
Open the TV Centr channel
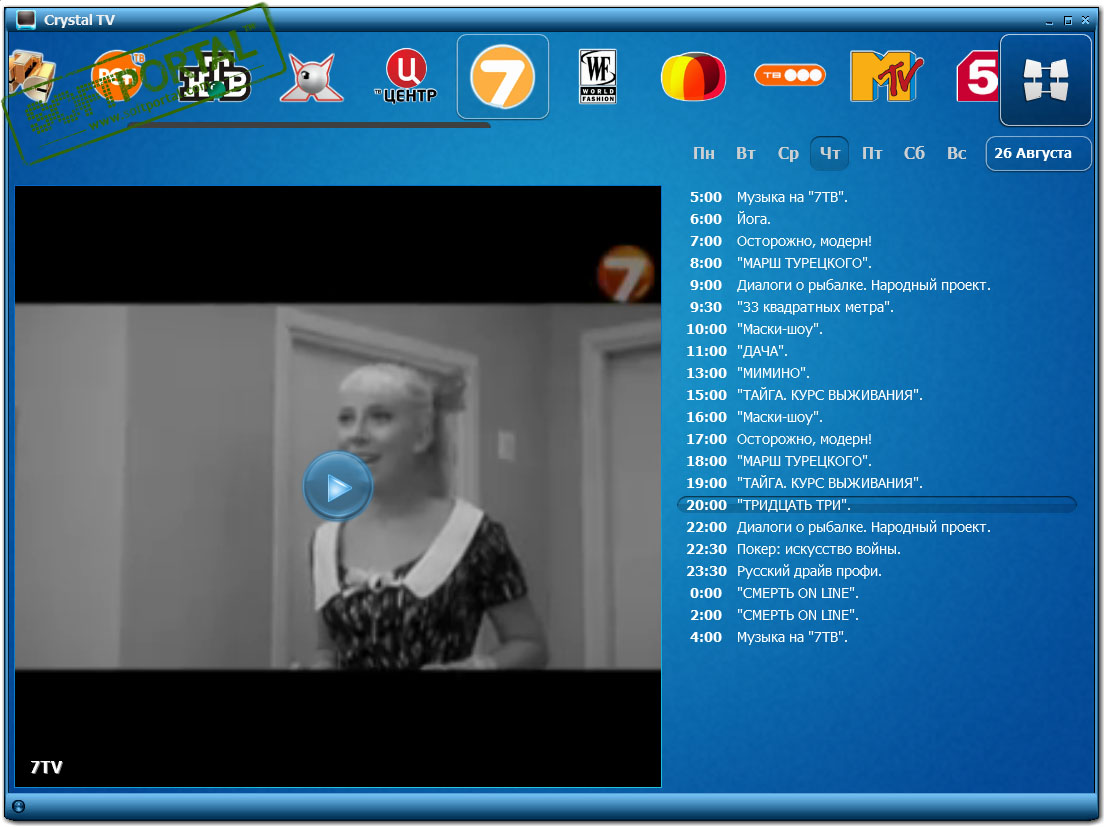point(406,76)
